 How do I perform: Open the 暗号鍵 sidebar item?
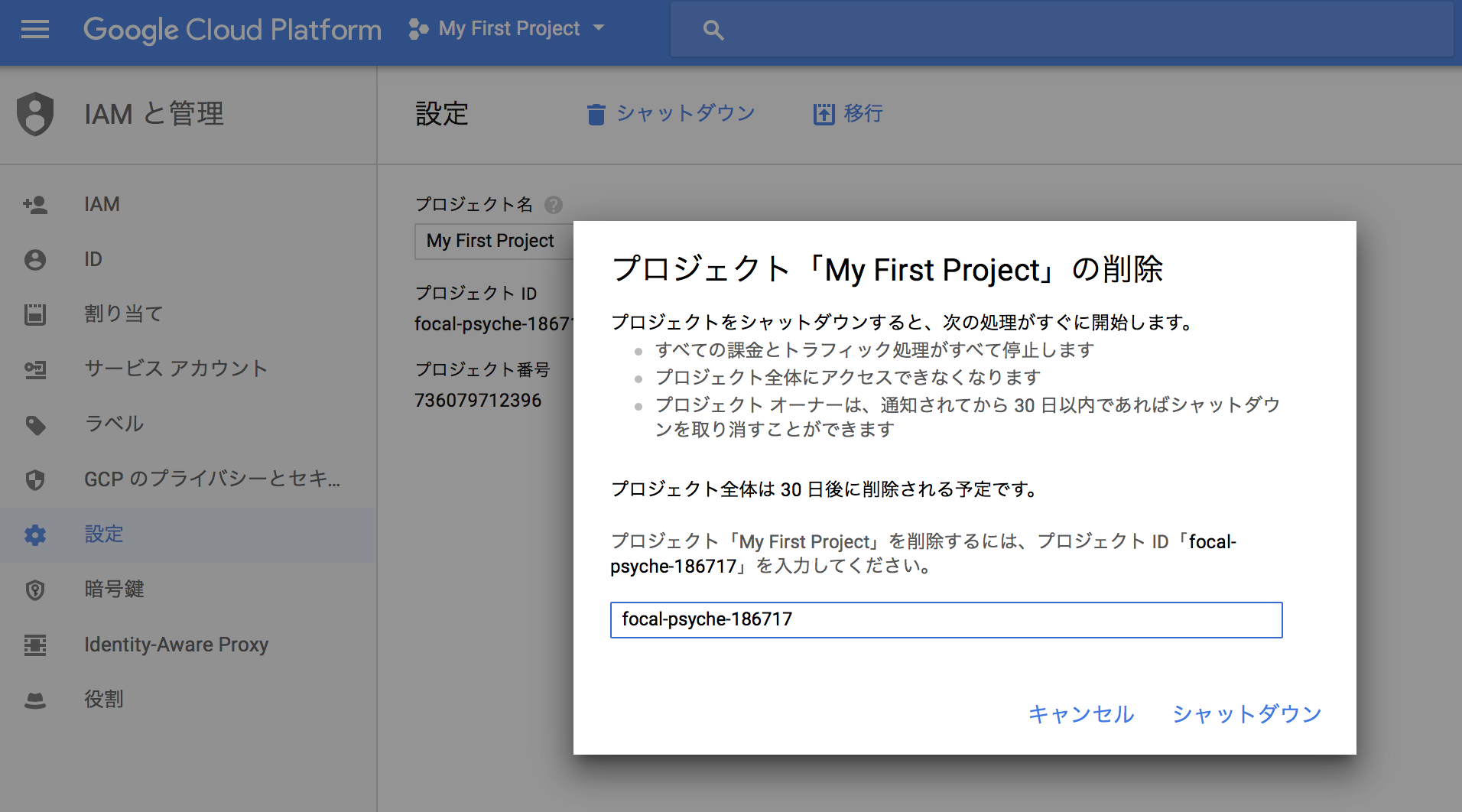coord(188,590)
